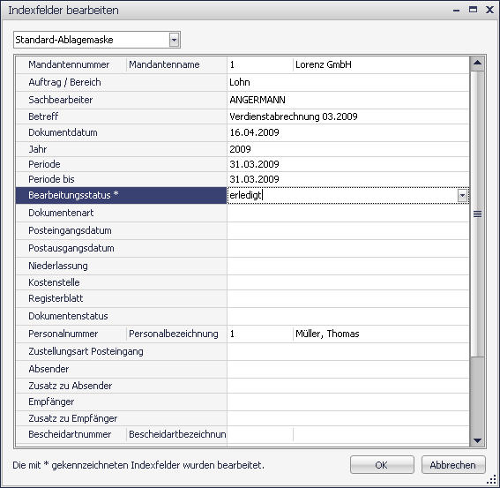Select the Mandantenname label
This screenshot has height=488, width=500.
point(164,65)
